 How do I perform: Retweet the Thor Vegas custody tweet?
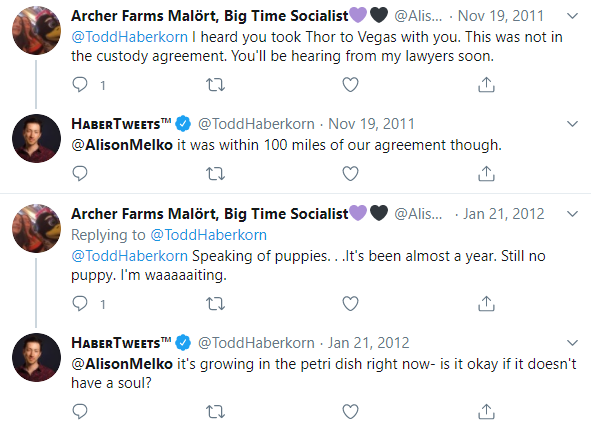tap(215, 85)
